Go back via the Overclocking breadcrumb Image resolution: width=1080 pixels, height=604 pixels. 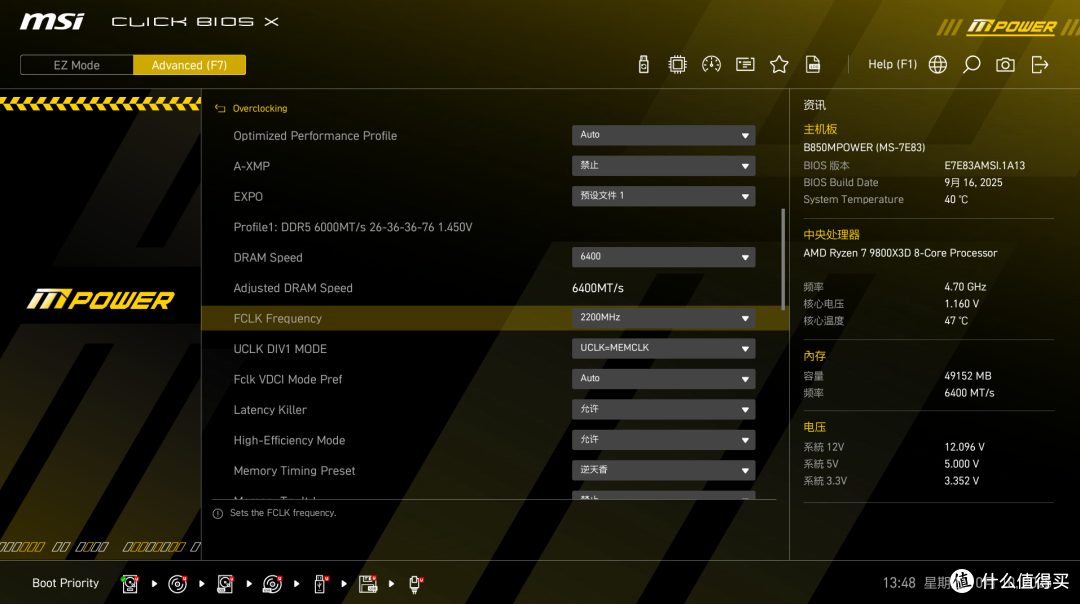pyautogui.click(x=260, y=109)
